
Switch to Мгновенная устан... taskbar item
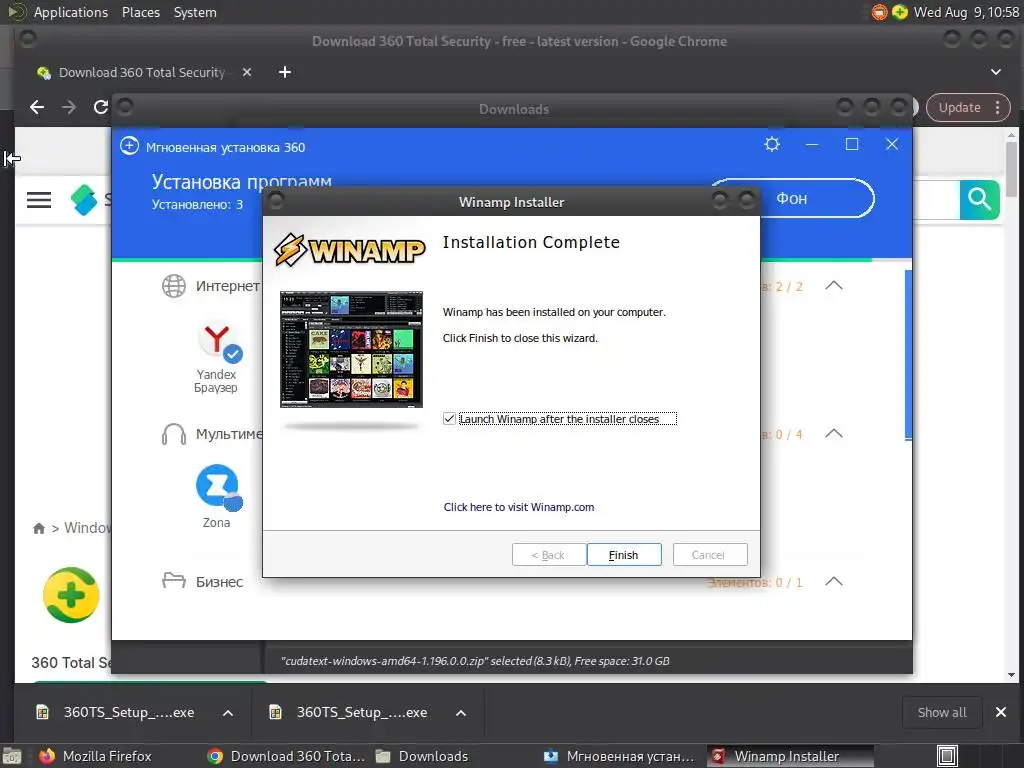tap(620, 756)
